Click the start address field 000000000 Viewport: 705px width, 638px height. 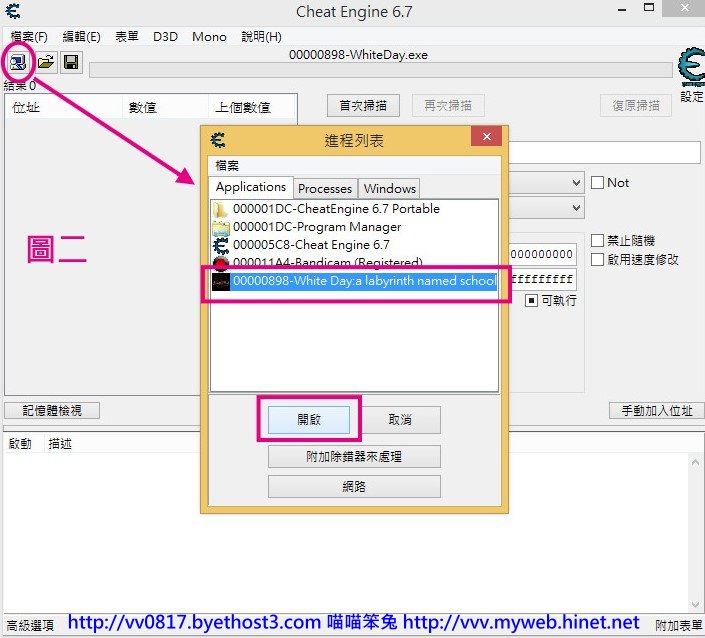(x=543, y=254)
